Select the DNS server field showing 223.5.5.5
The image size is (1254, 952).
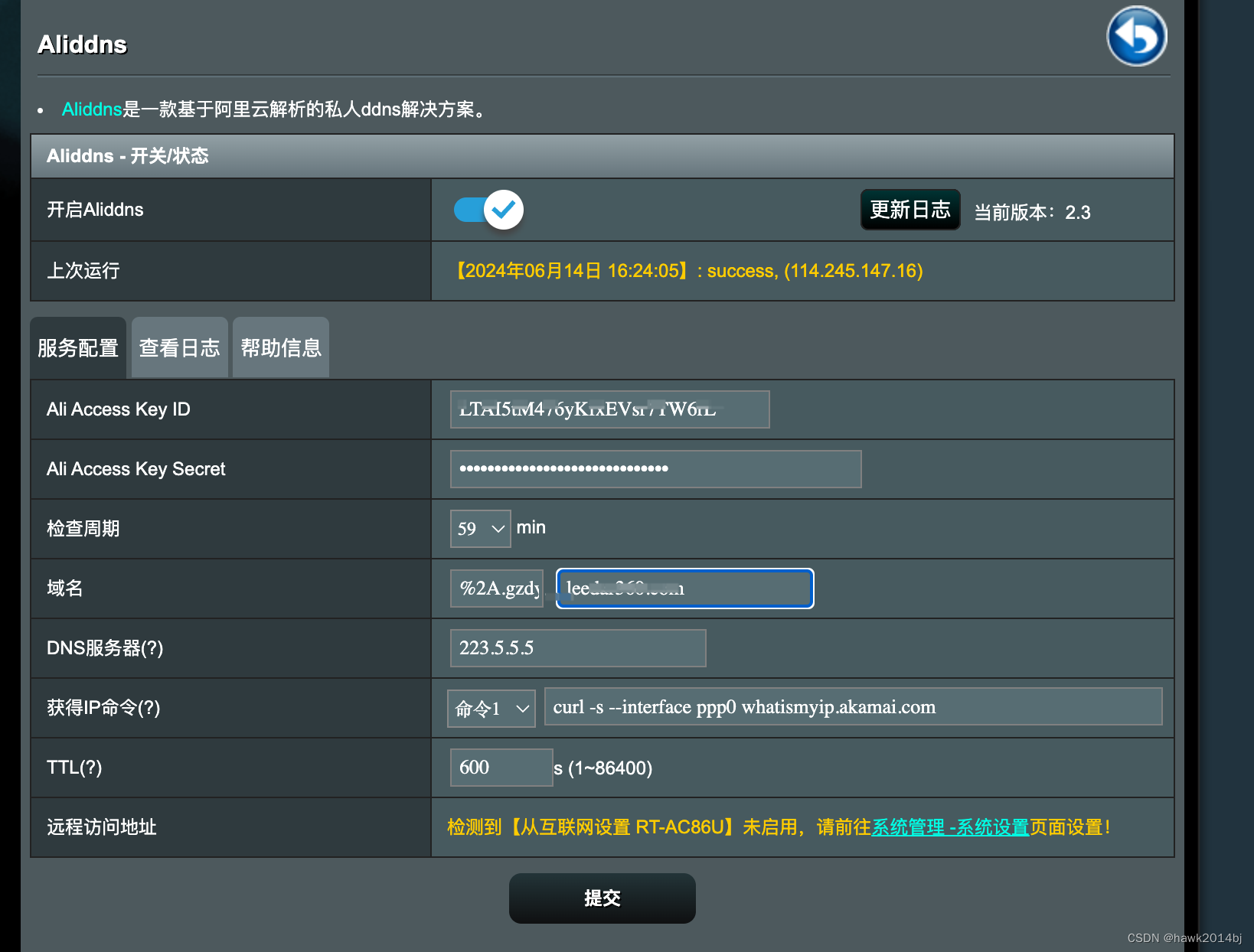coord(577,647)
